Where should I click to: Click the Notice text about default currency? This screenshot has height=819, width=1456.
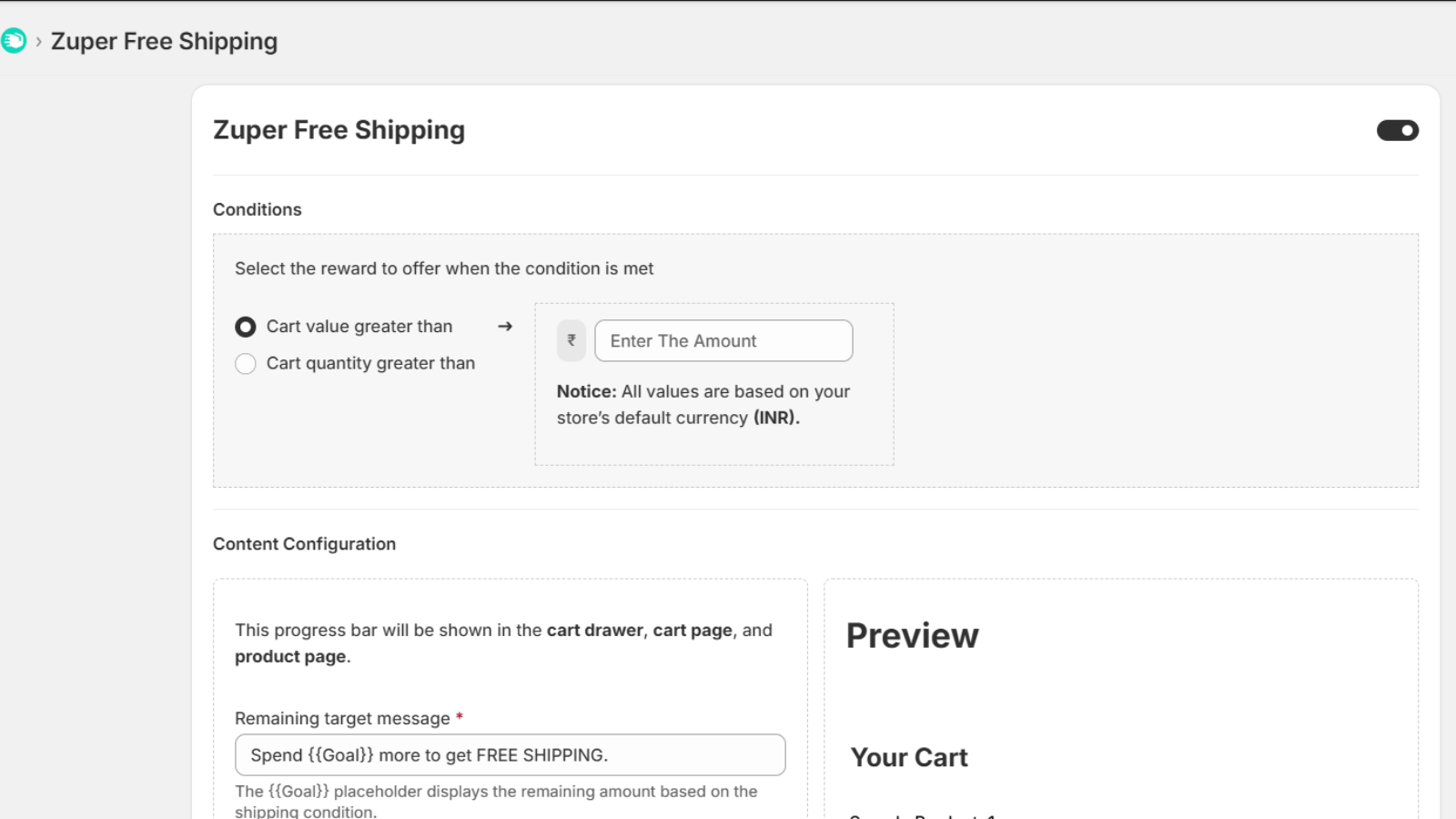pos(703,404)
